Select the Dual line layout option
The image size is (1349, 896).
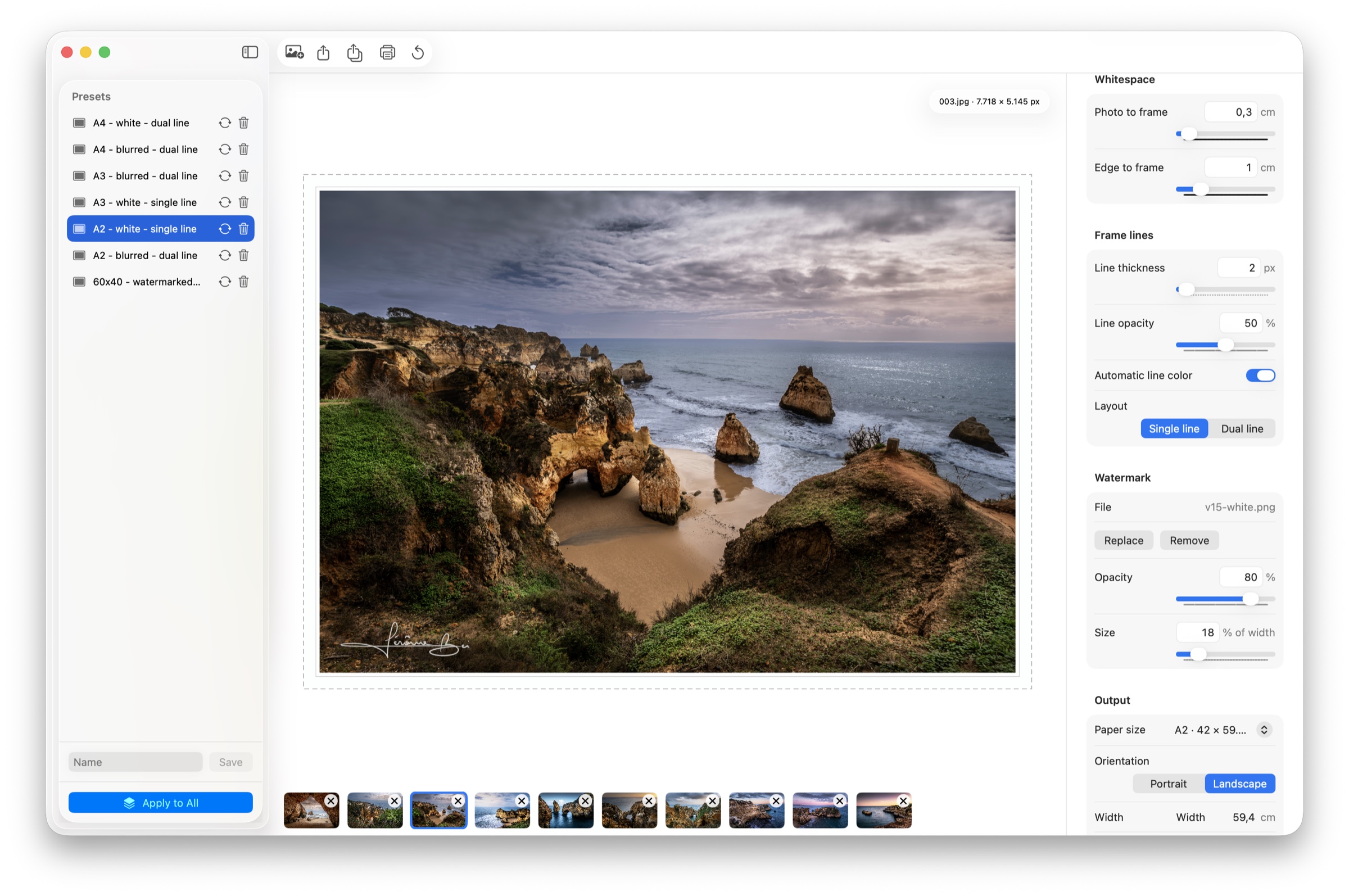[x=1242, y=429]
